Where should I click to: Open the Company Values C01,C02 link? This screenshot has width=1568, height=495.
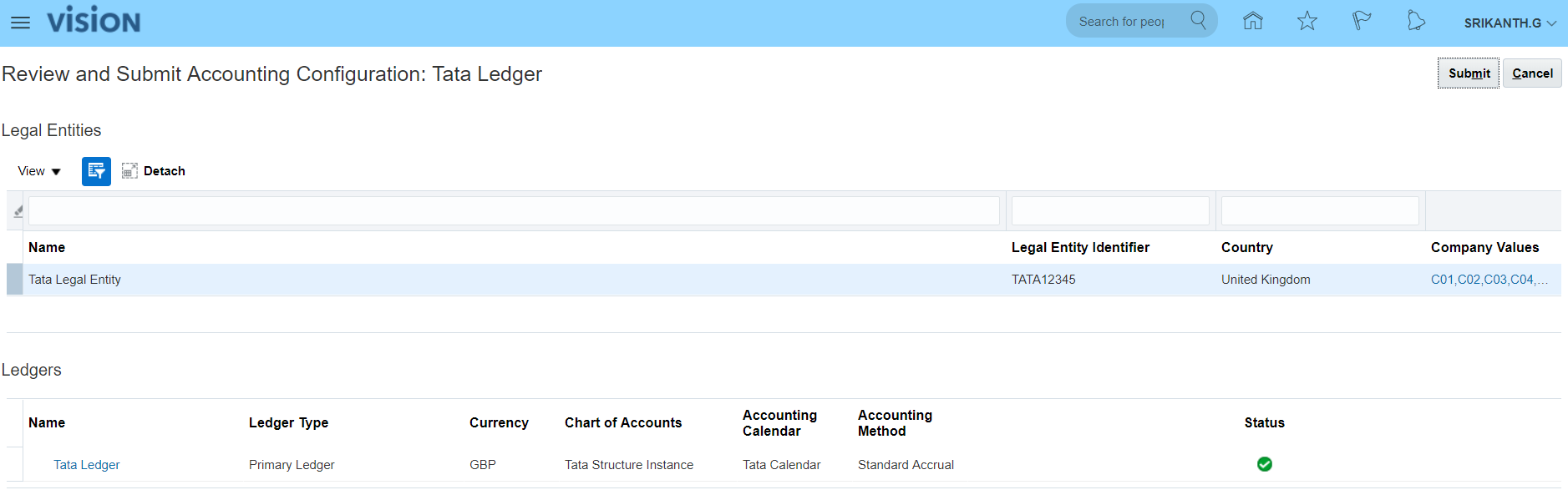1489,280
